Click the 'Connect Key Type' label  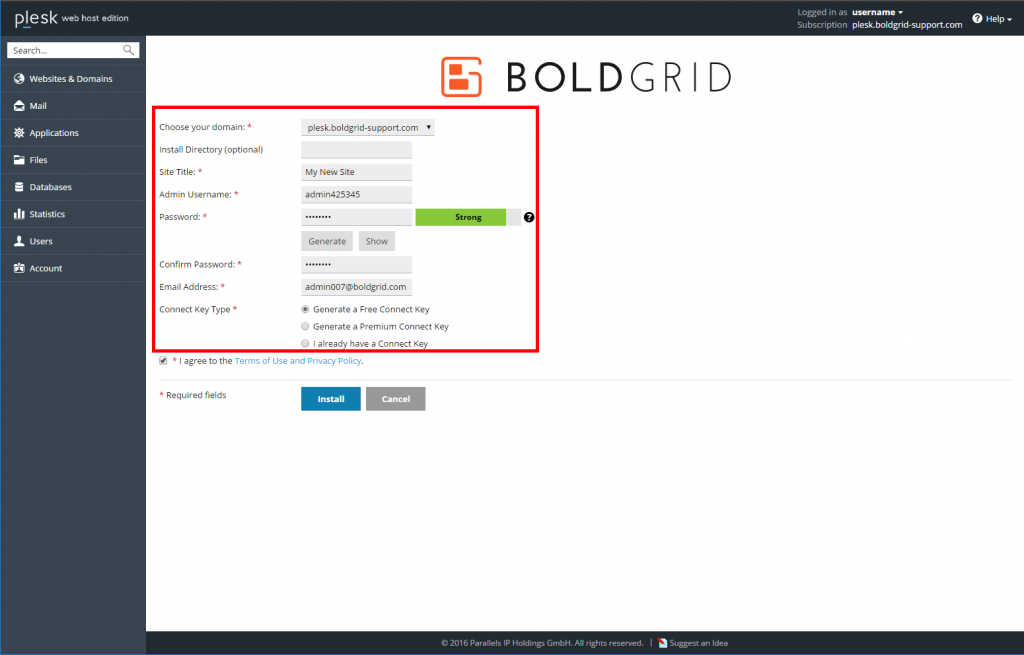(195, 309)
